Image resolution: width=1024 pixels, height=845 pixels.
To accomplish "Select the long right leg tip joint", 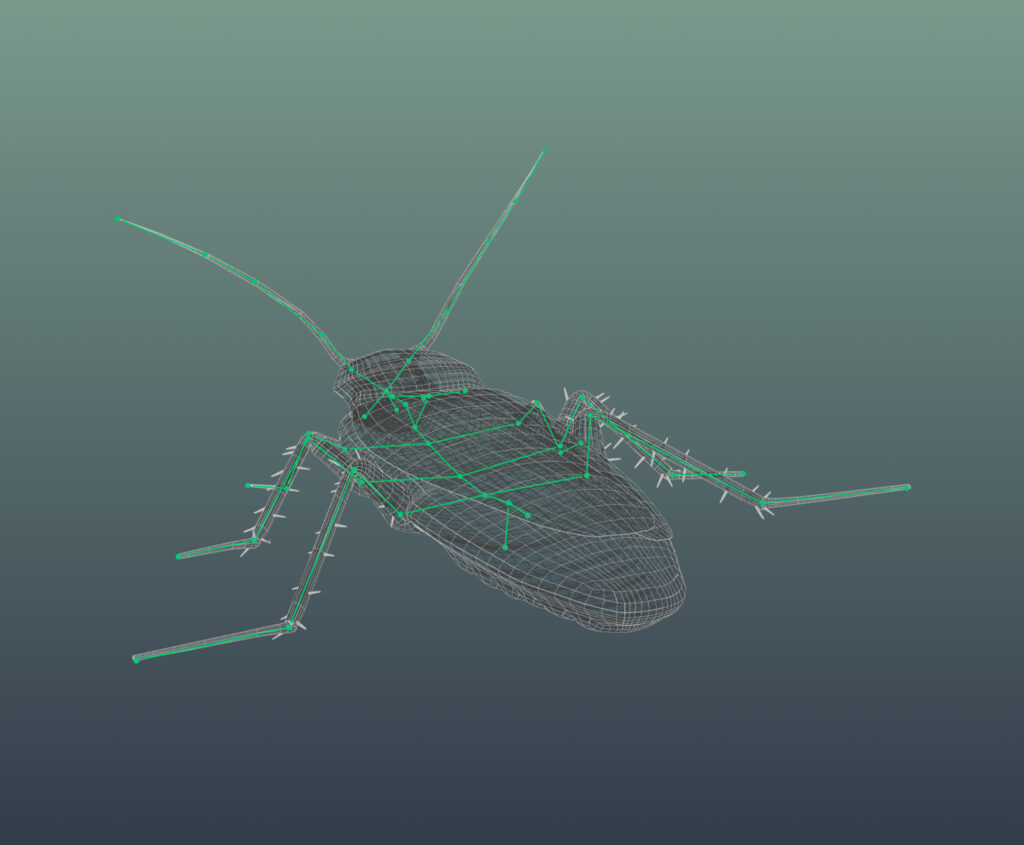I will tap(907, 487).
